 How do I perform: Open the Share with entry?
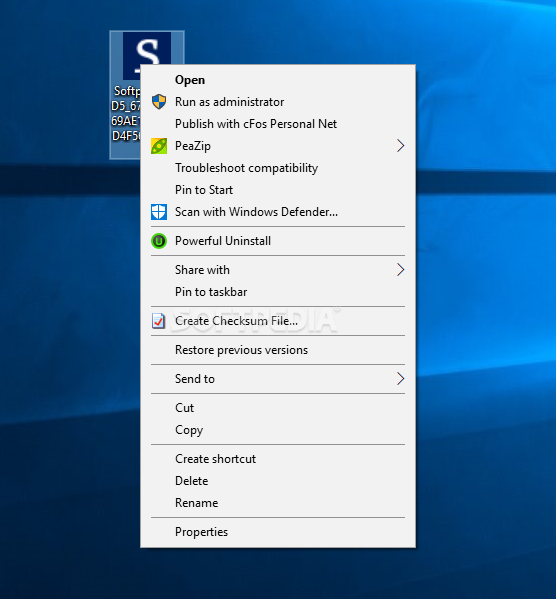[x=278, y=270]
